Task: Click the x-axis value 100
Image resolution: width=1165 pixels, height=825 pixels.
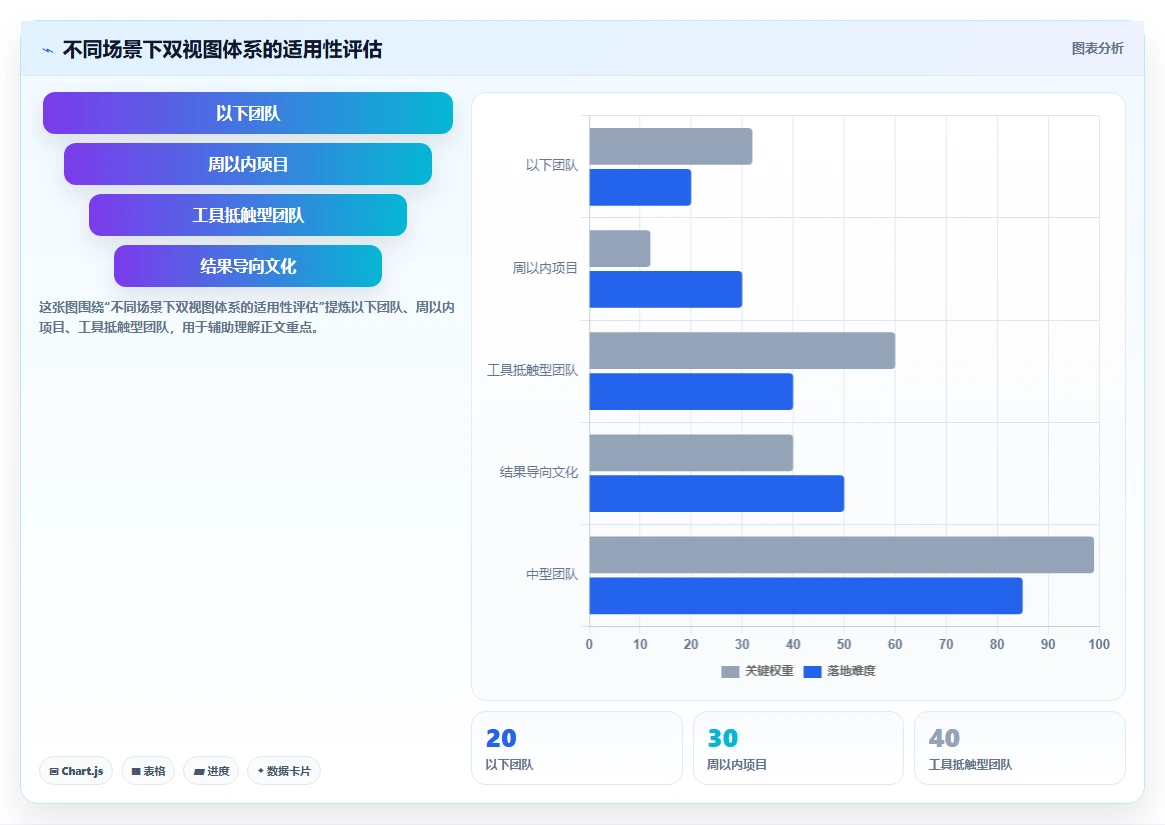Action: point(1099,644)
